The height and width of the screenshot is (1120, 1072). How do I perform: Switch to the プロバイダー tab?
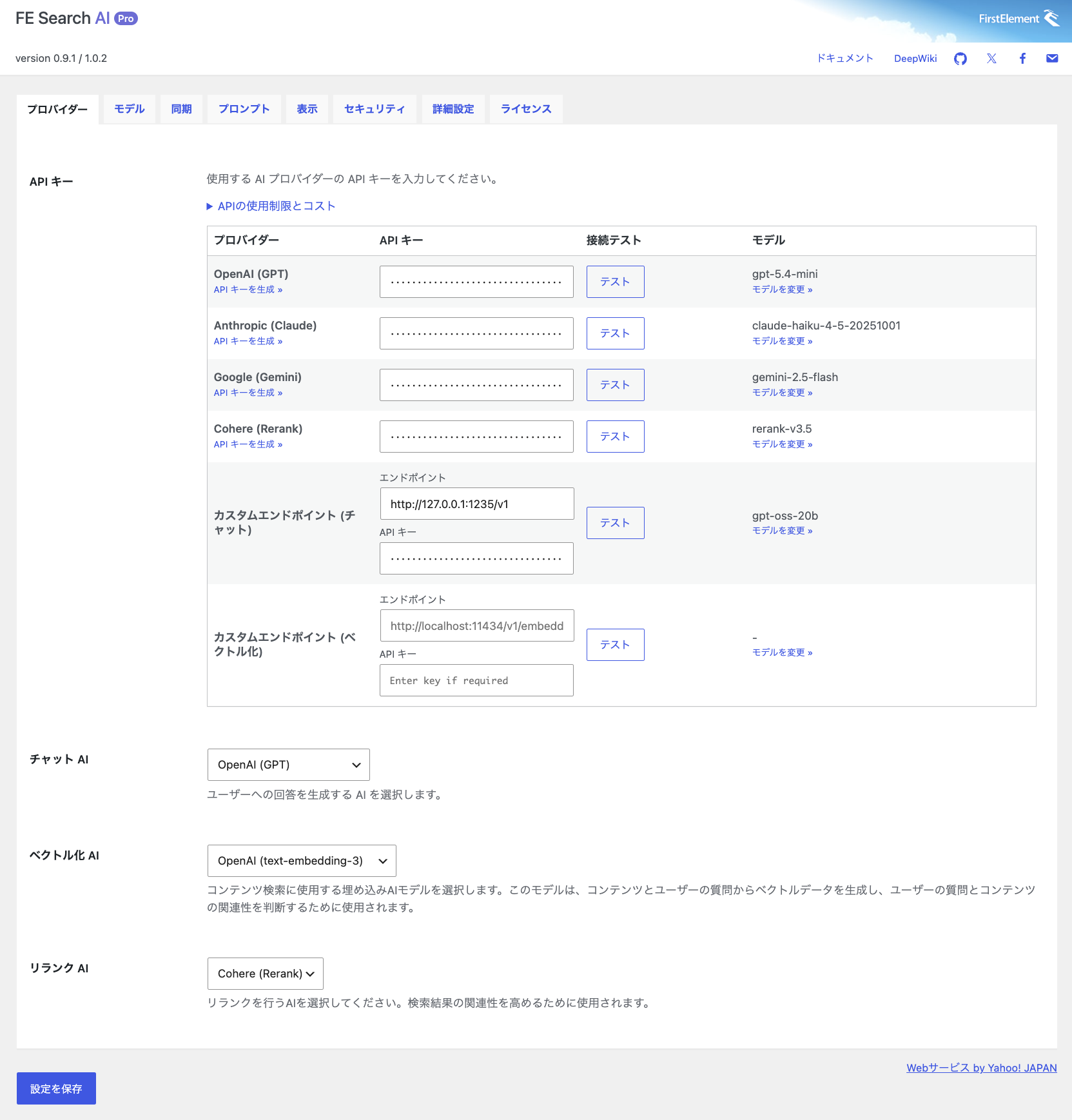point(57,109)
